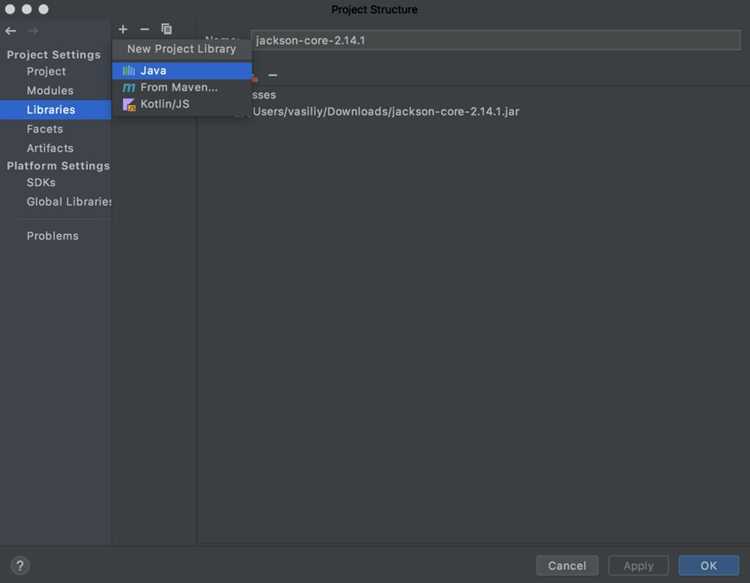The width and height of the screenshot is (750, 583).
Task: Click the Project Settings heading
Action: [54, 55]
